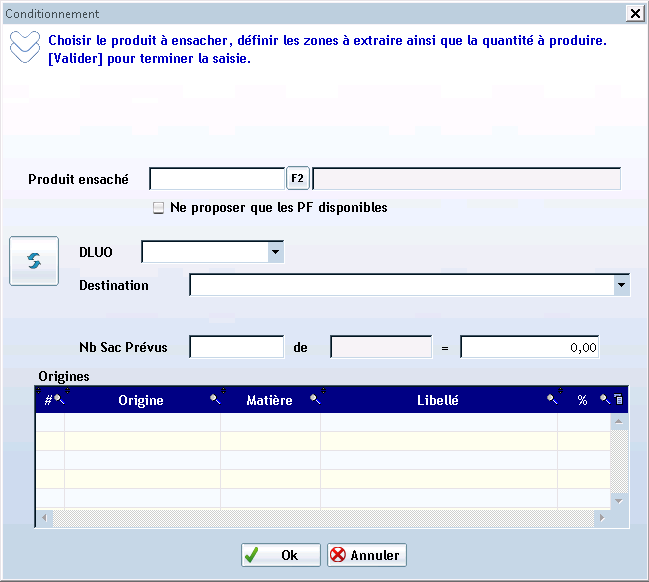Image resolution: width=649 pixels, height=582 pixels.
Task: Sort by the Matière column header
Action: coord(269,400)
